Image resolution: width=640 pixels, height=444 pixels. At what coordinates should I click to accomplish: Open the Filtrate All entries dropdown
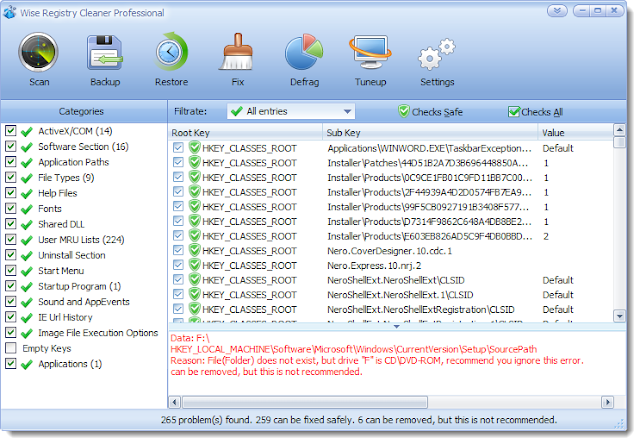[291, 111]
